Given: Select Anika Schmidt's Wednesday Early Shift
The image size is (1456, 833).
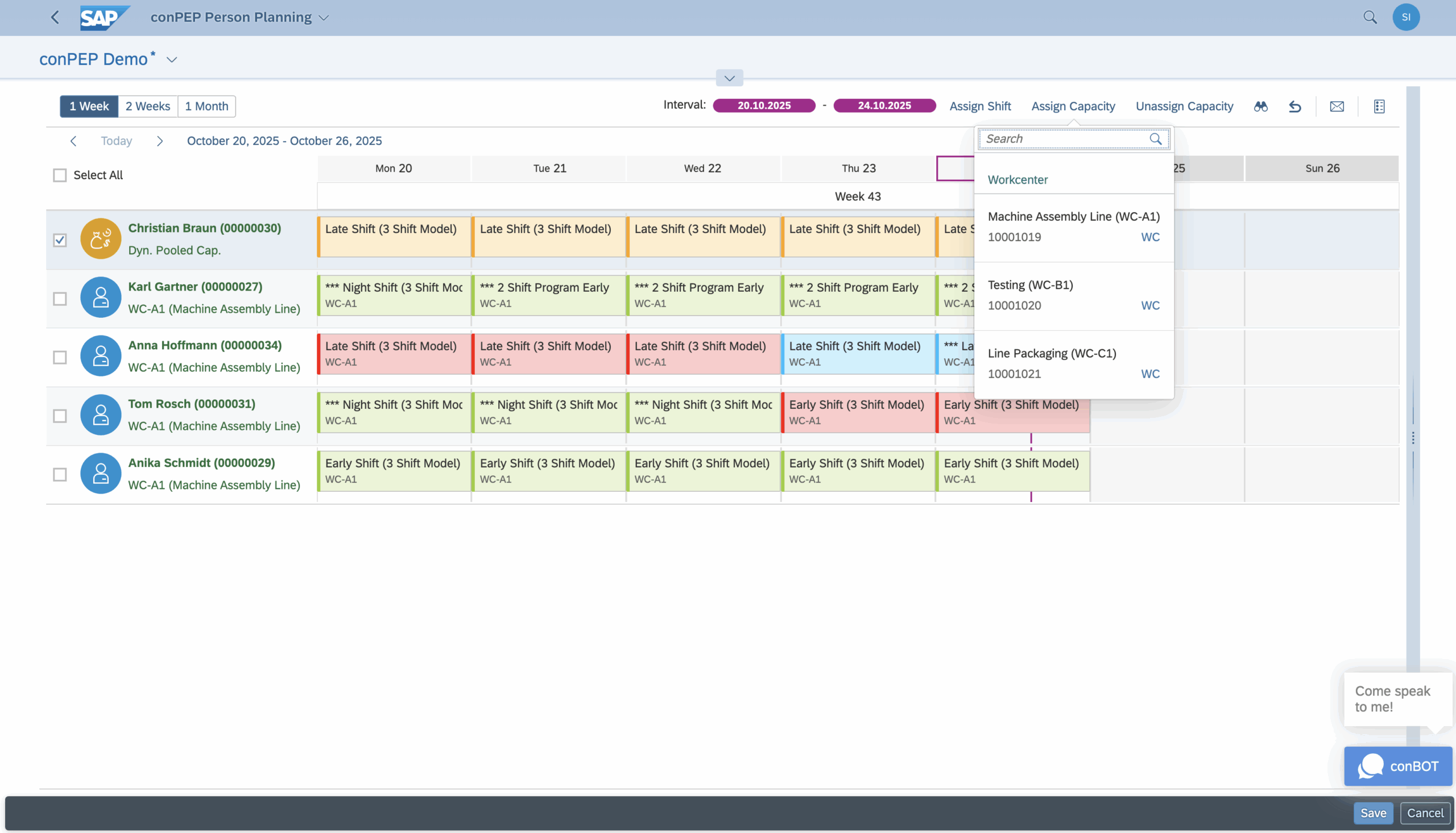Looking at the screenshot, I should click(x=703, y=471).
